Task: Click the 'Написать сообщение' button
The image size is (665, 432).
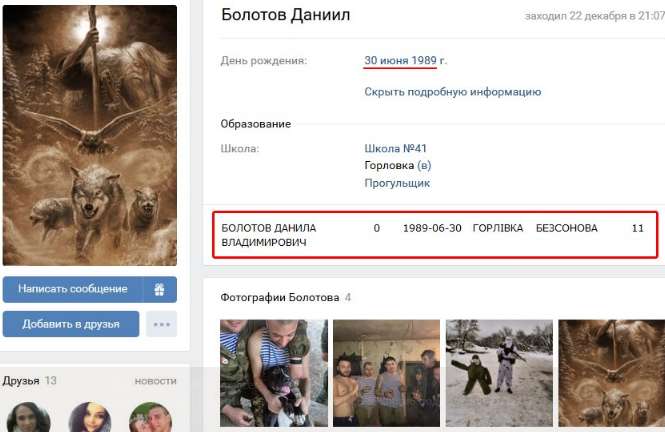Action: pyautogui.click(x=73, y=289)
